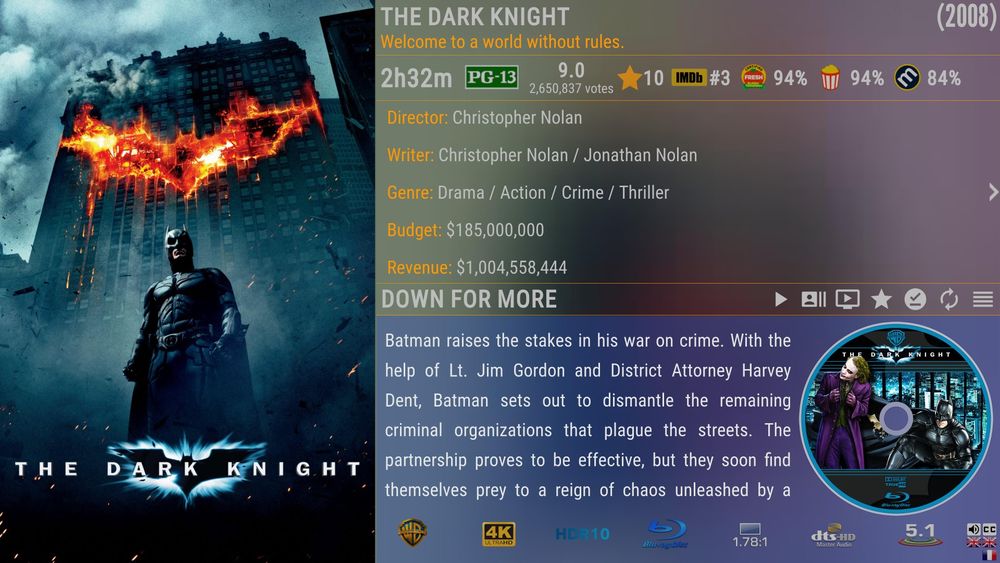Image resolution: width=1000 pixels, height=563 pixels.
Task: Open the list menu icon
Action: 983,299
